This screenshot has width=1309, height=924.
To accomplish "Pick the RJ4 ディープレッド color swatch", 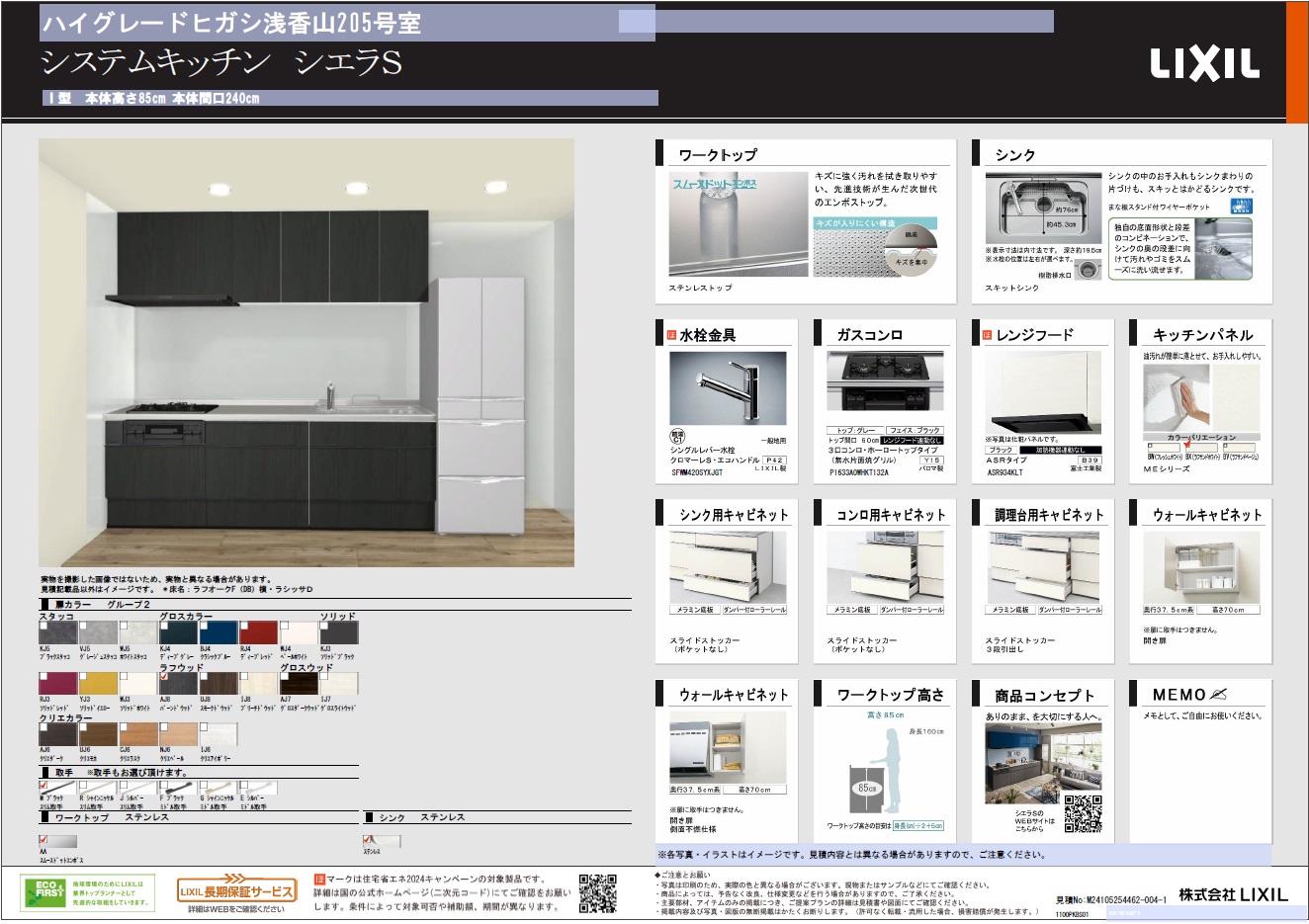I will coord(258,633).
